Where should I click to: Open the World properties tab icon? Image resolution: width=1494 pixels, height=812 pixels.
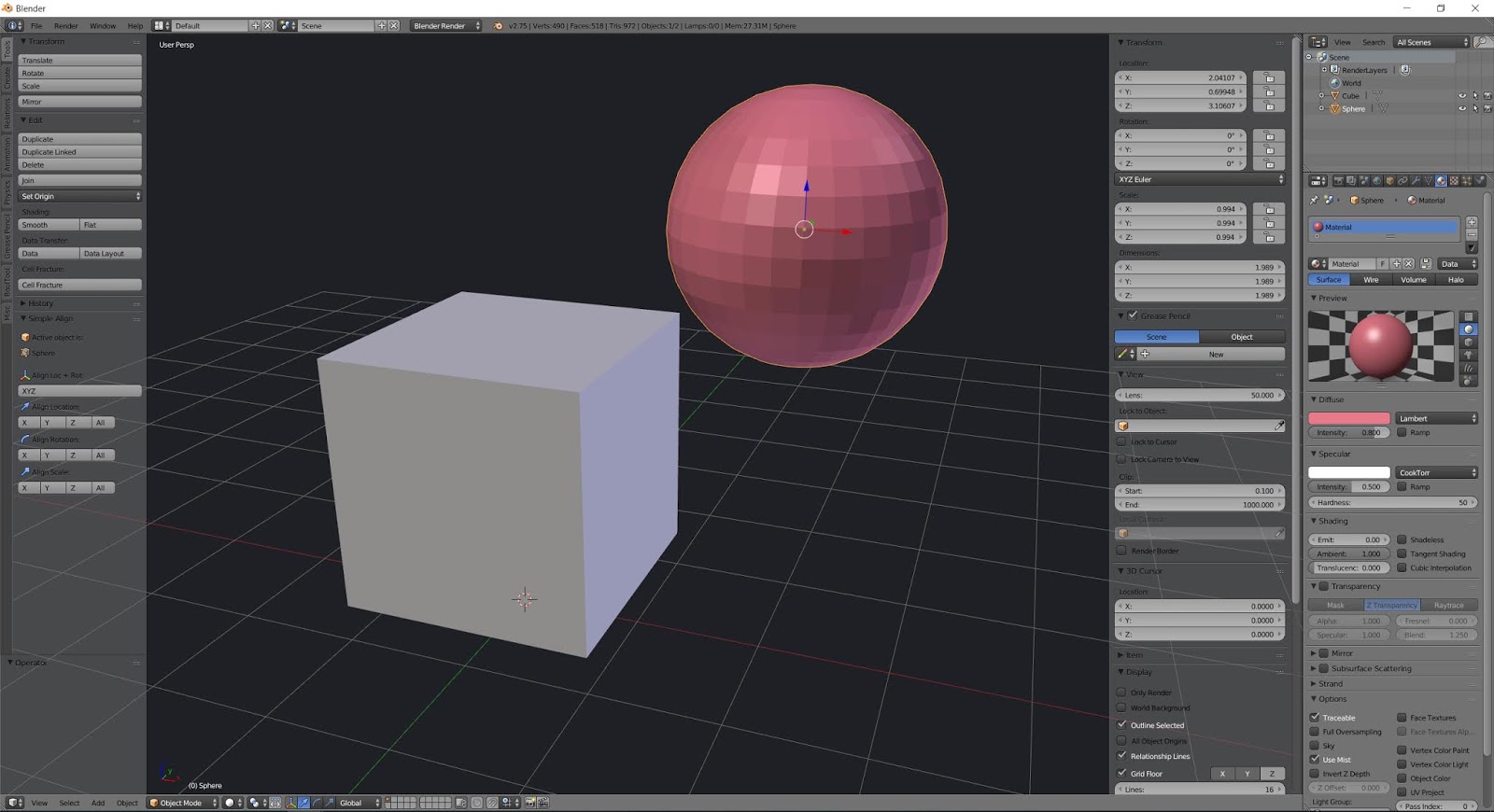coord(1376,180)
